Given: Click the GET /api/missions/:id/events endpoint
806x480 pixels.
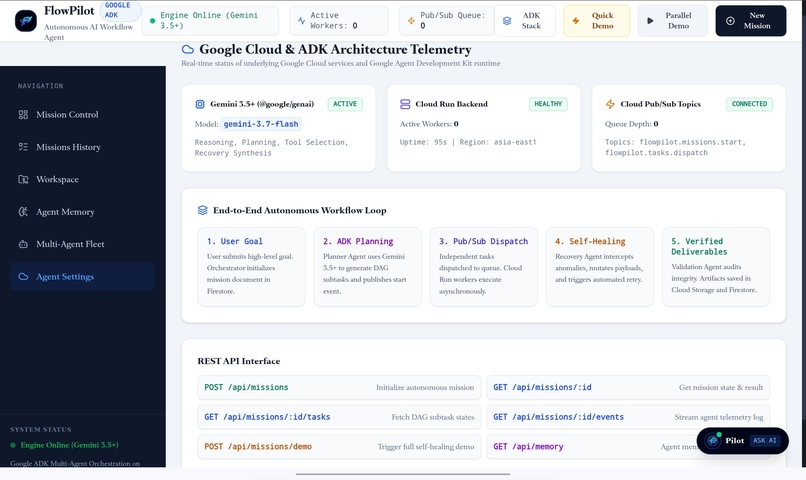Looking at the screenshot, I should click(x=628, y=417).
